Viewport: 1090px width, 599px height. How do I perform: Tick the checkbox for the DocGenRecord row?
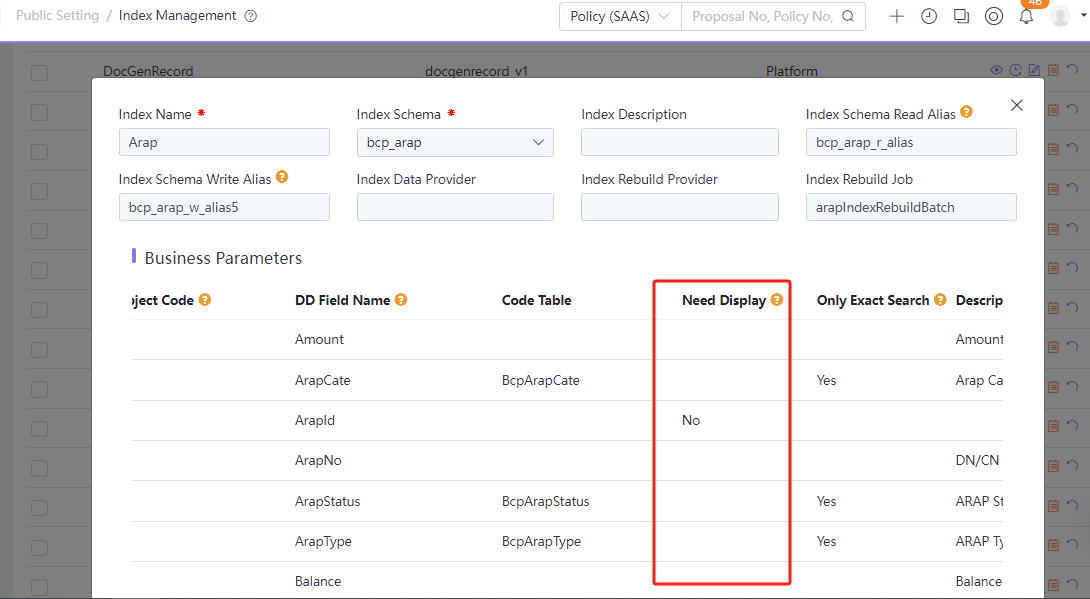click(40, 73)
